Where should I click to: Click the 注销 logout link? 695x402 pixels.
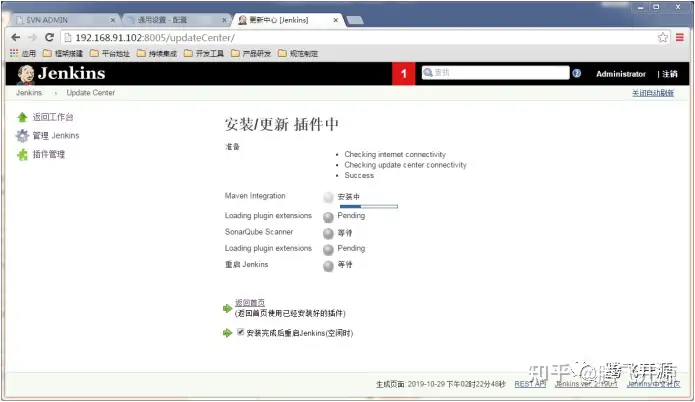pyautogui.click(x=670, y=74)
